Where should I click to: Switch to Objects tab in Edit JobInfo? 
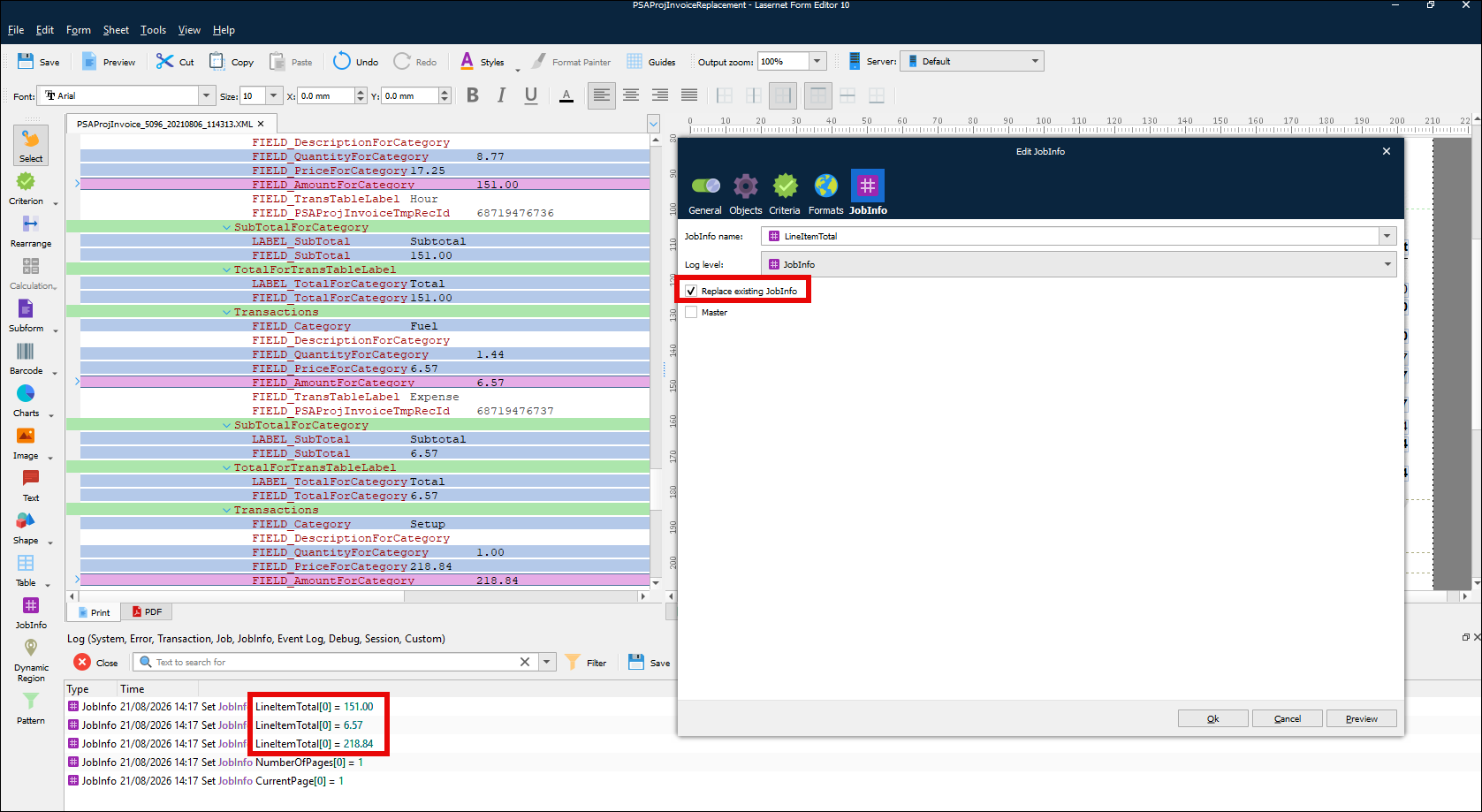pyautogui.click(x=746, y=194)
